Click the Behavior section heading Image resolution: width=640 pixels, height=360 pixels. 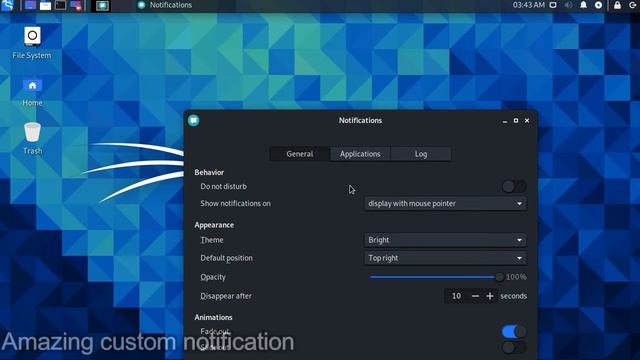209,172
